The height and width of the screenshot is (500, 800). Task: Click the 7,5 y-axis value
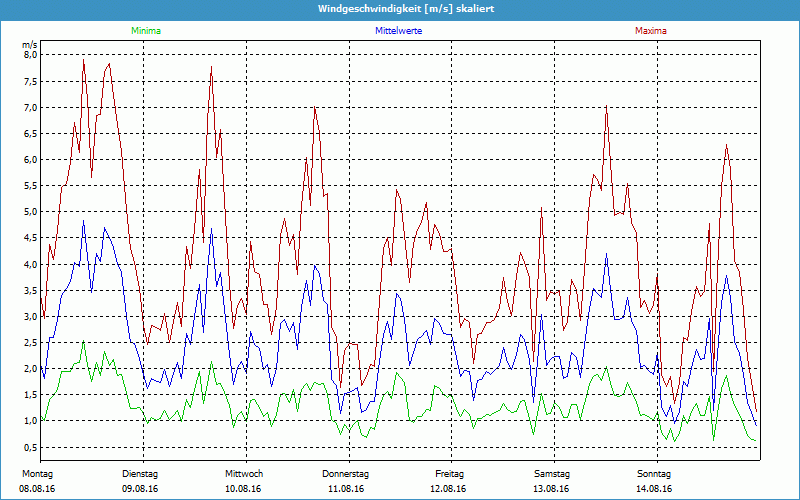[x=31, y=81]
